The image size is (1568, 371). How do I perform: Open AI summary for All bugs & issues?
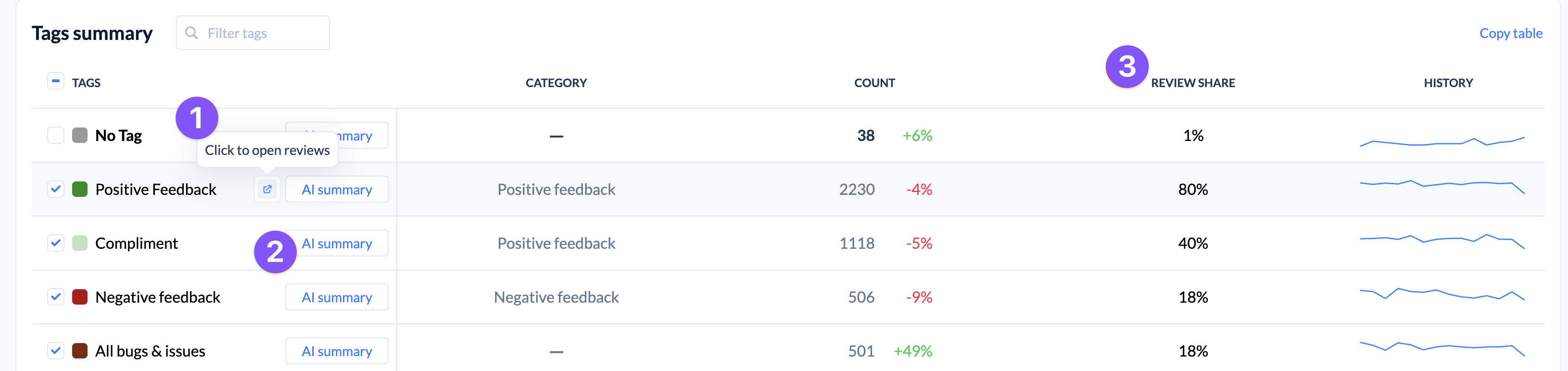coord(337,351)
